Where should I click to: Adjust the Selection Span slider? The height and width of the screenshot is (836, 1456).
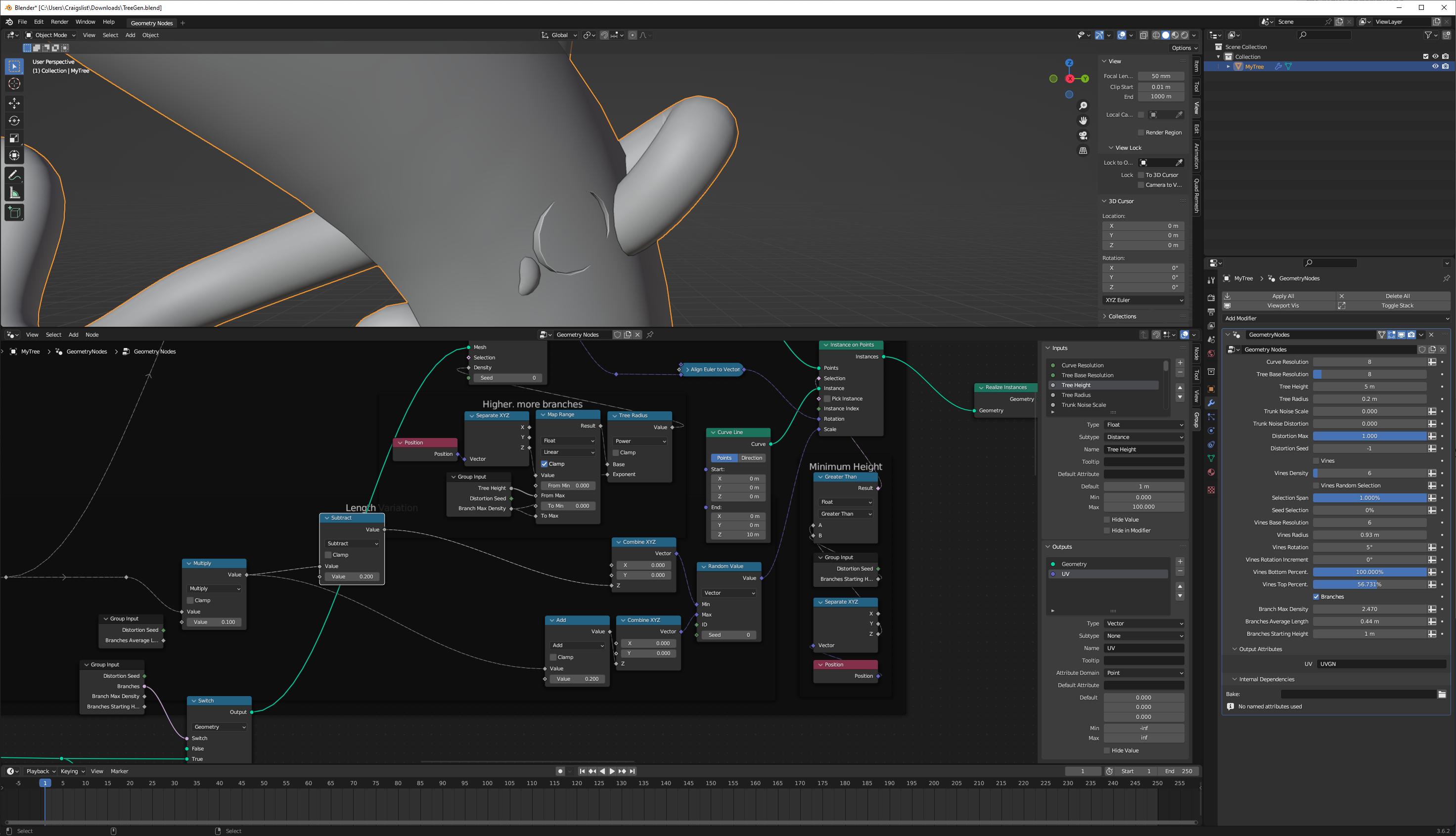pyautogui.click(x=1369, y=498)
